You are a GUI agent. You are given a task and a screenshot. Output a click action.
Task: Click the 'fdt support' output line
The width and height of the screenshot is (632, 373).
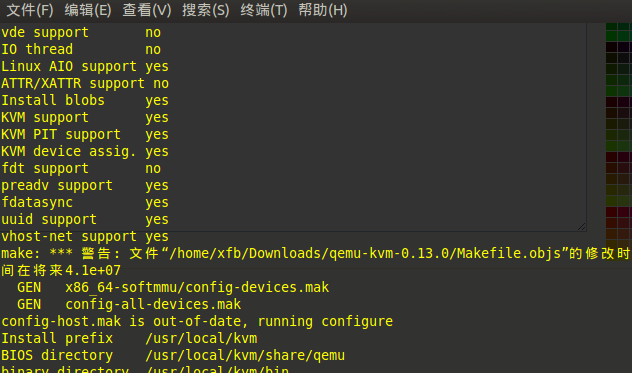point(81,168)
